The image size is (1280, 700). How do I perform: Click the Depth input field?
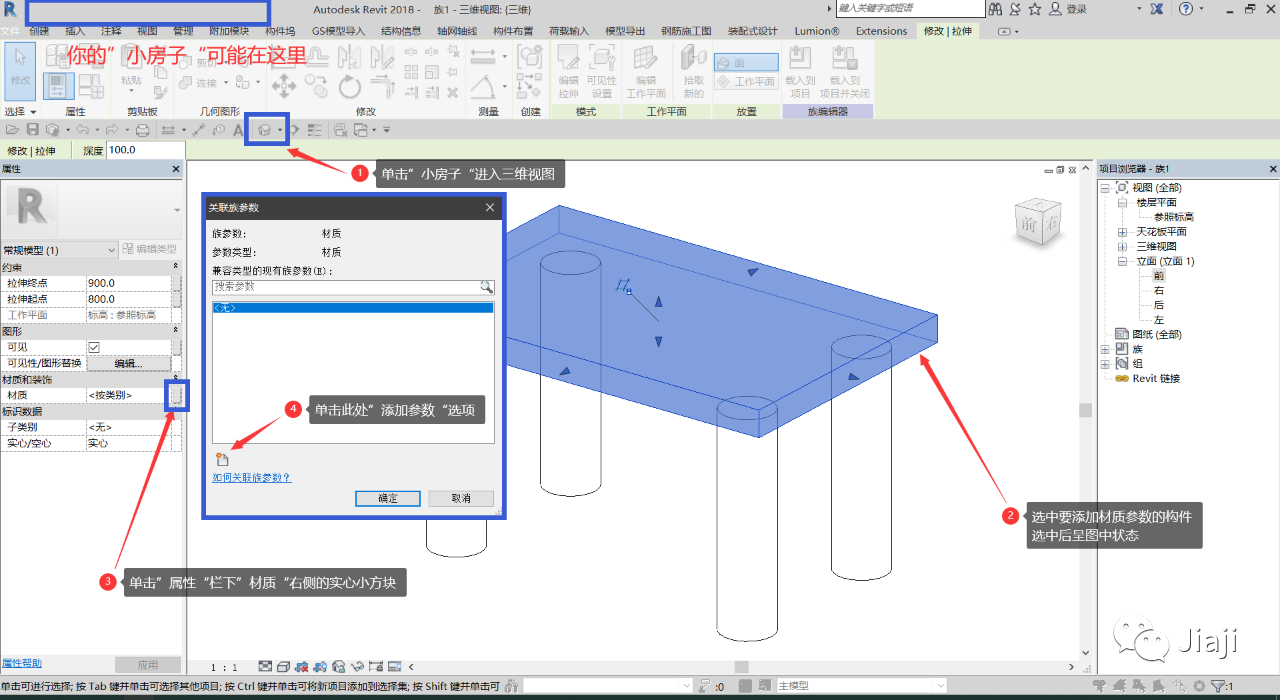(x=144, y=150)
